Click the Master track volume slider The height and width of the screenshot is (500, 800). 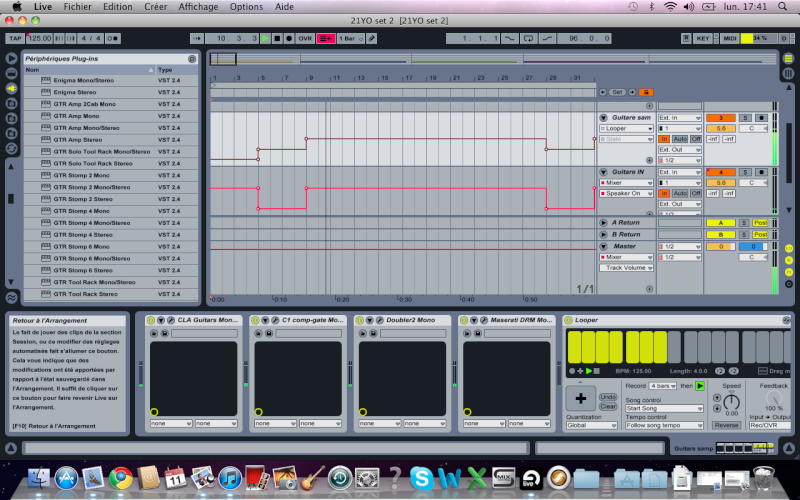(x=719, y=245)
